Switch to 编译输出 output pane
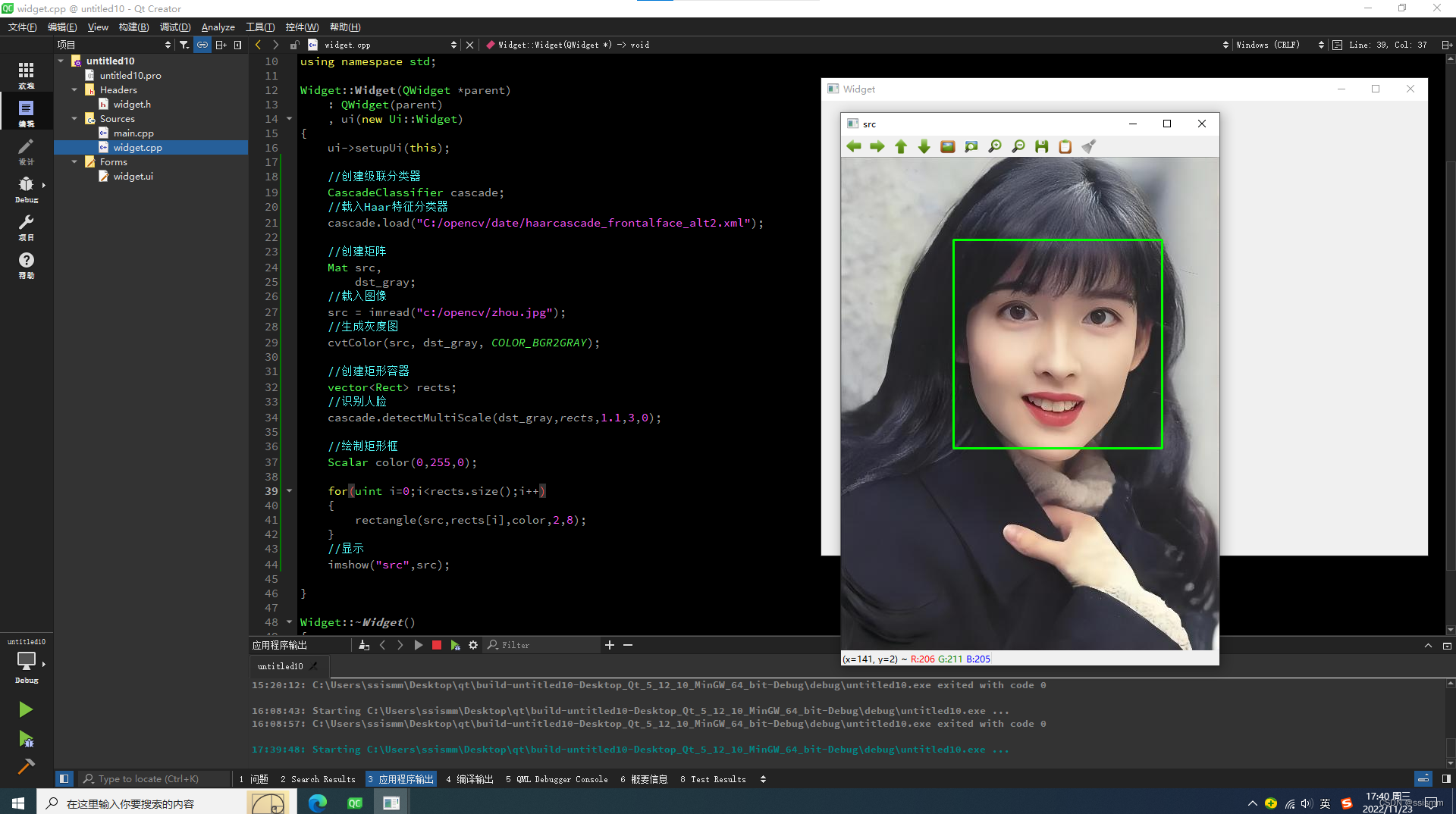Screen dimensions: 1456x814 pyautogui.click(x=469, y=779)
